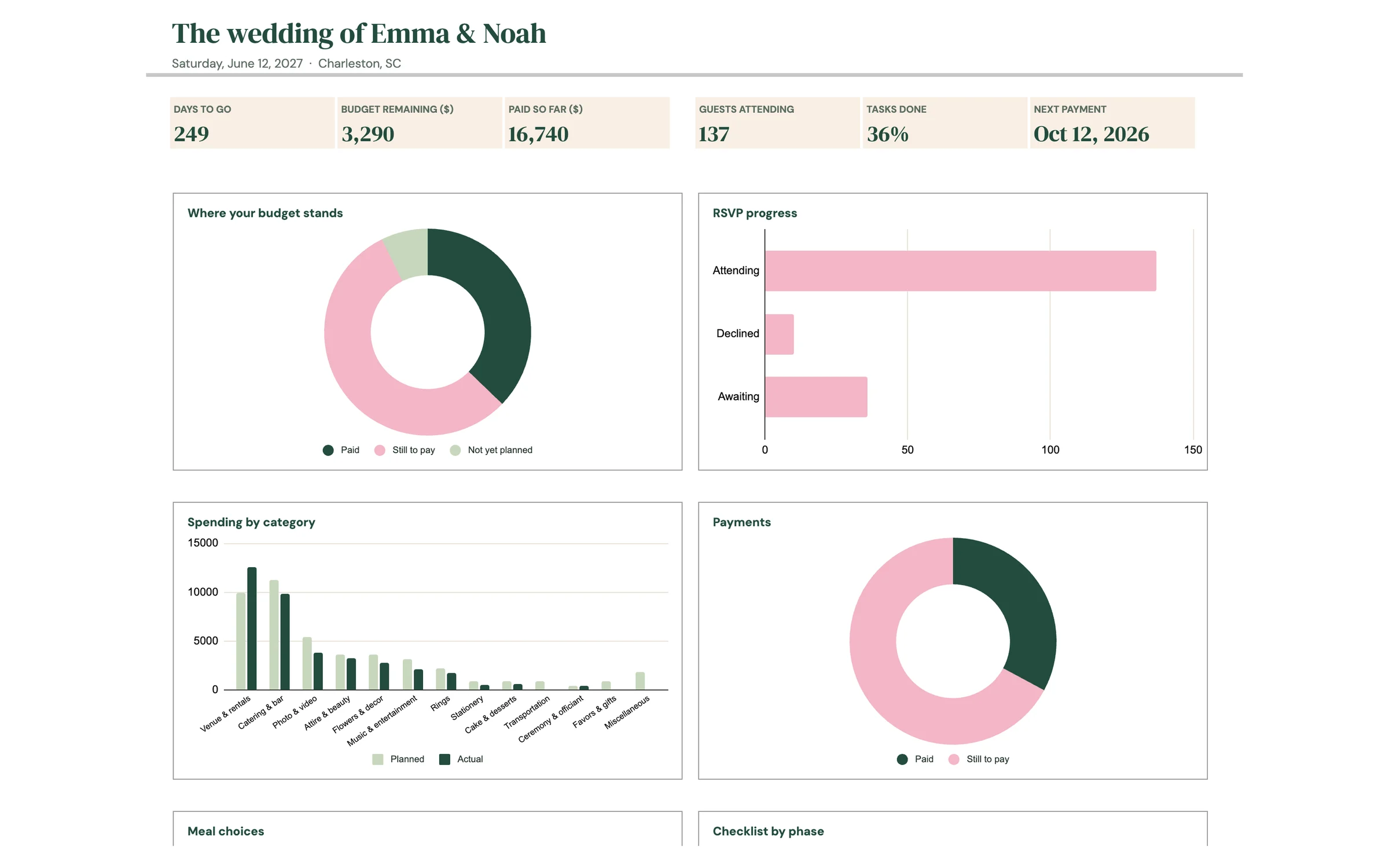Click the Venue & rentals actual bar
This screenshot has width=1389, height=868.
point(252,628)
